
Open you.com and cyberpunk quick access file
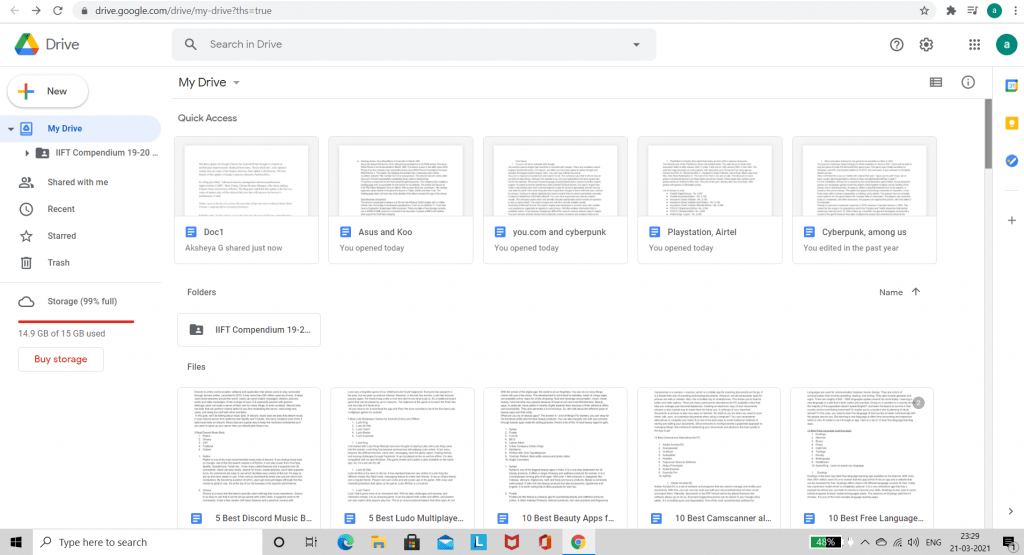pyautogui.click(x=555, y=200)
